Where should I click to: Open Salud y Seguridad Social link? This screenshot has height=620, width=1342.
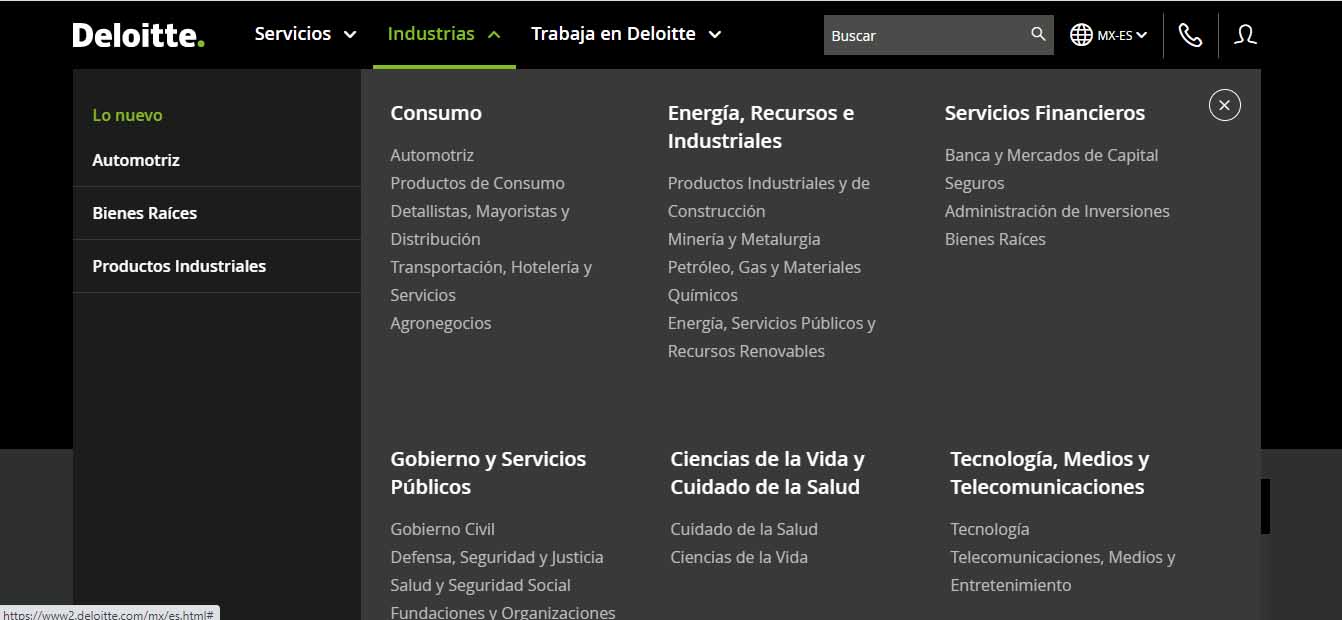(x=480, y=585)
